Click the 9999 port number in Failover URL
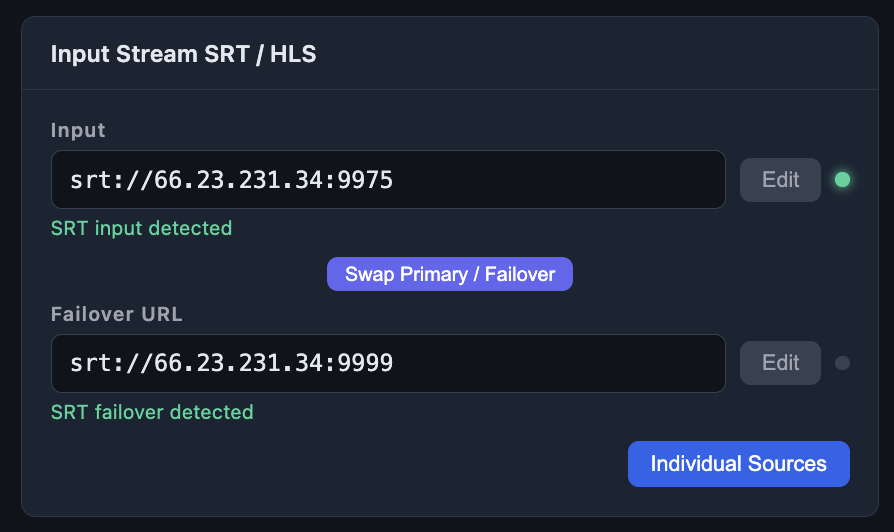The width and height of the screenshot is (894, 532). click(x=365, y=363)
